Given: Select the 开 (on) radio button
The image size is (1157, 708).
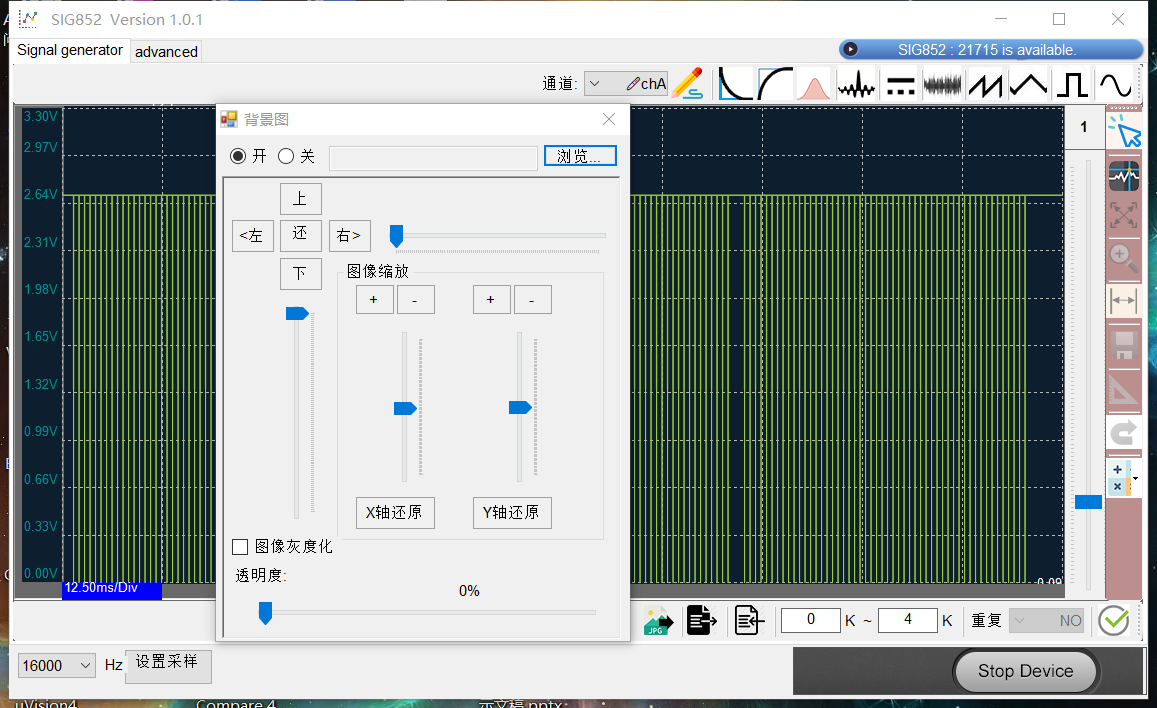Looking at the screenshot, I should pyautogui.click(x=238, y=156).
